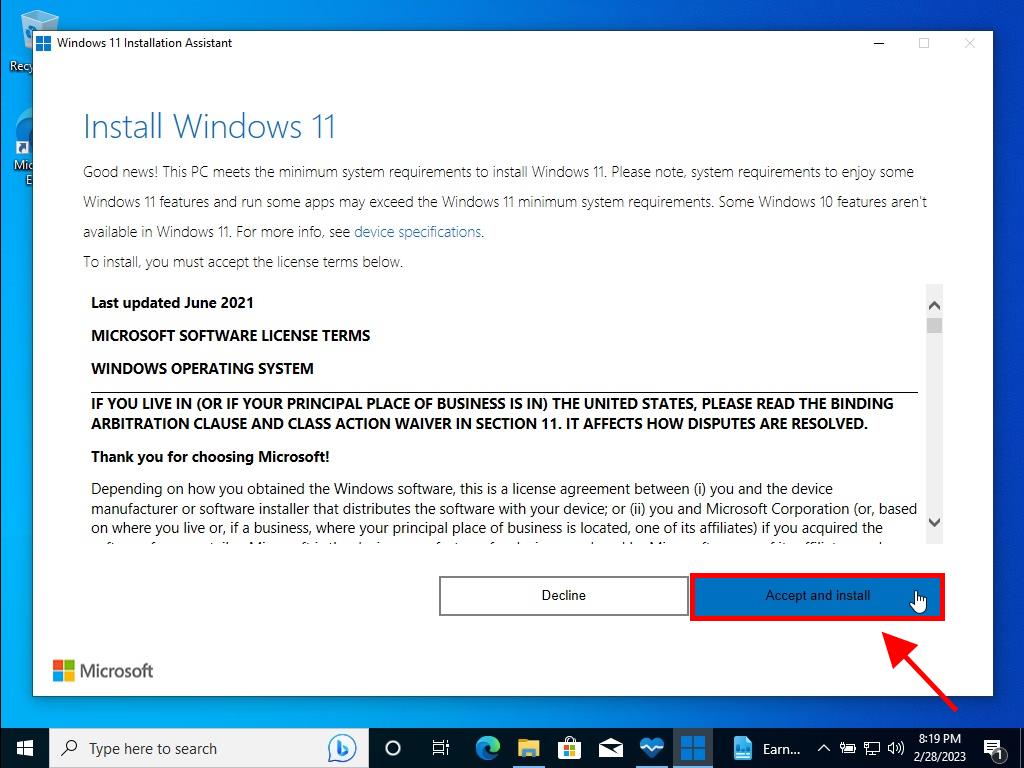Open Task View on the taskbar
This screenshot has width=1024, height=768.
tap(440, 748)
